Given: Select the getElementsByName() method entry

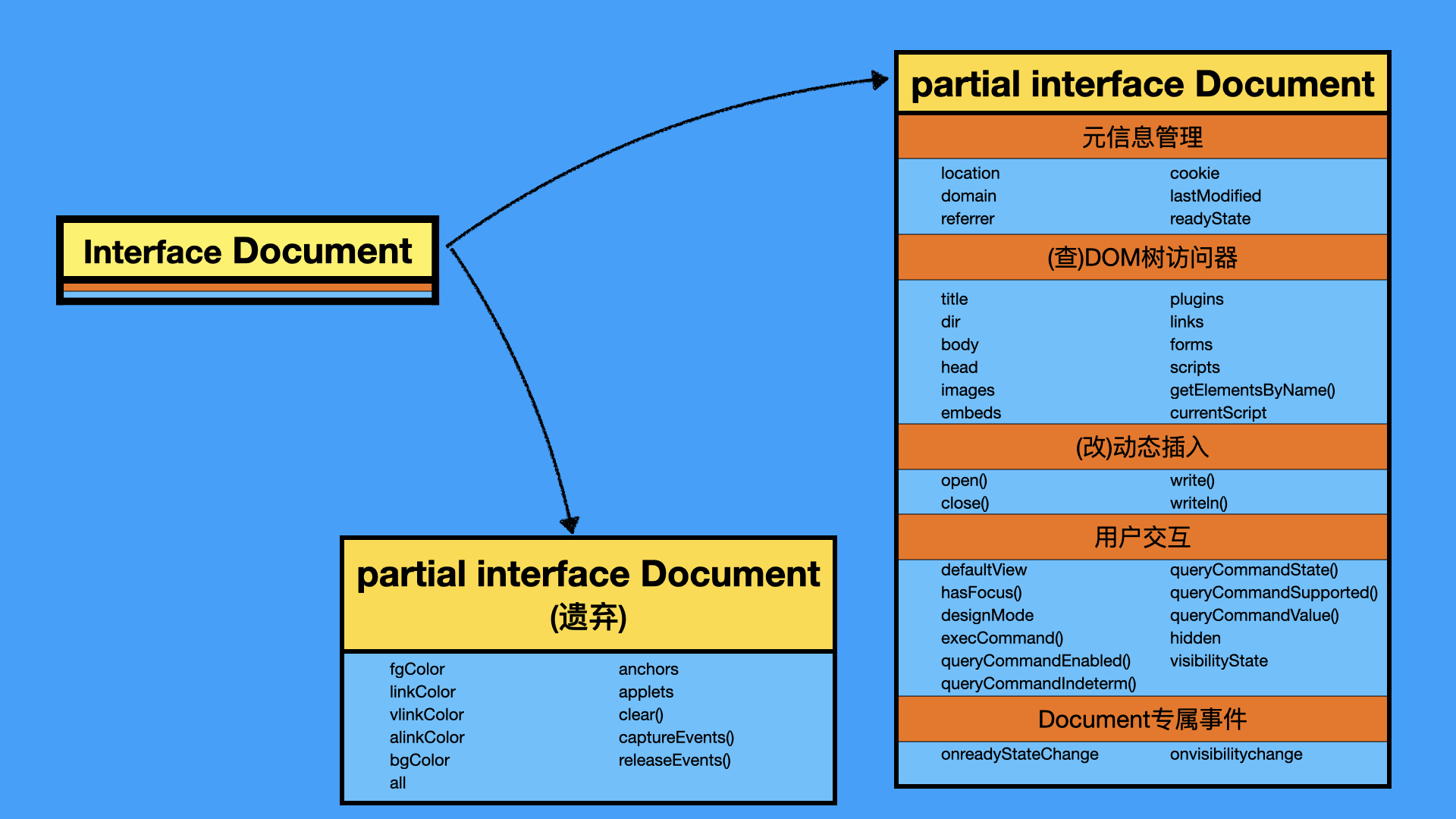Looking at the screenshot, I should click(1252, 390).
